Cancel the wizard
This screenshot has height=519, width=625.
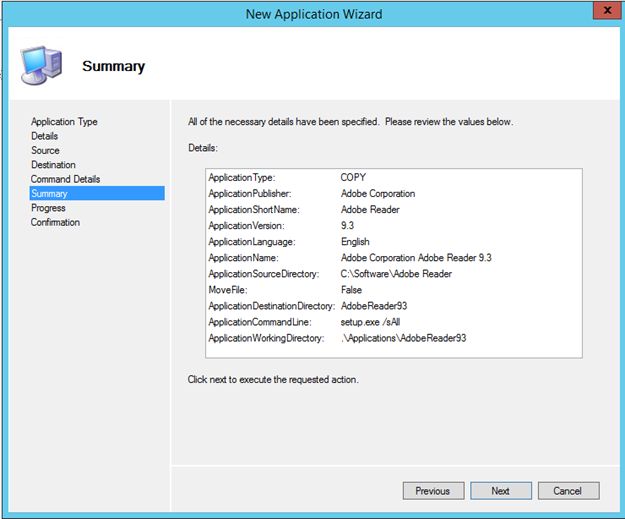click(x=568, y=491)
